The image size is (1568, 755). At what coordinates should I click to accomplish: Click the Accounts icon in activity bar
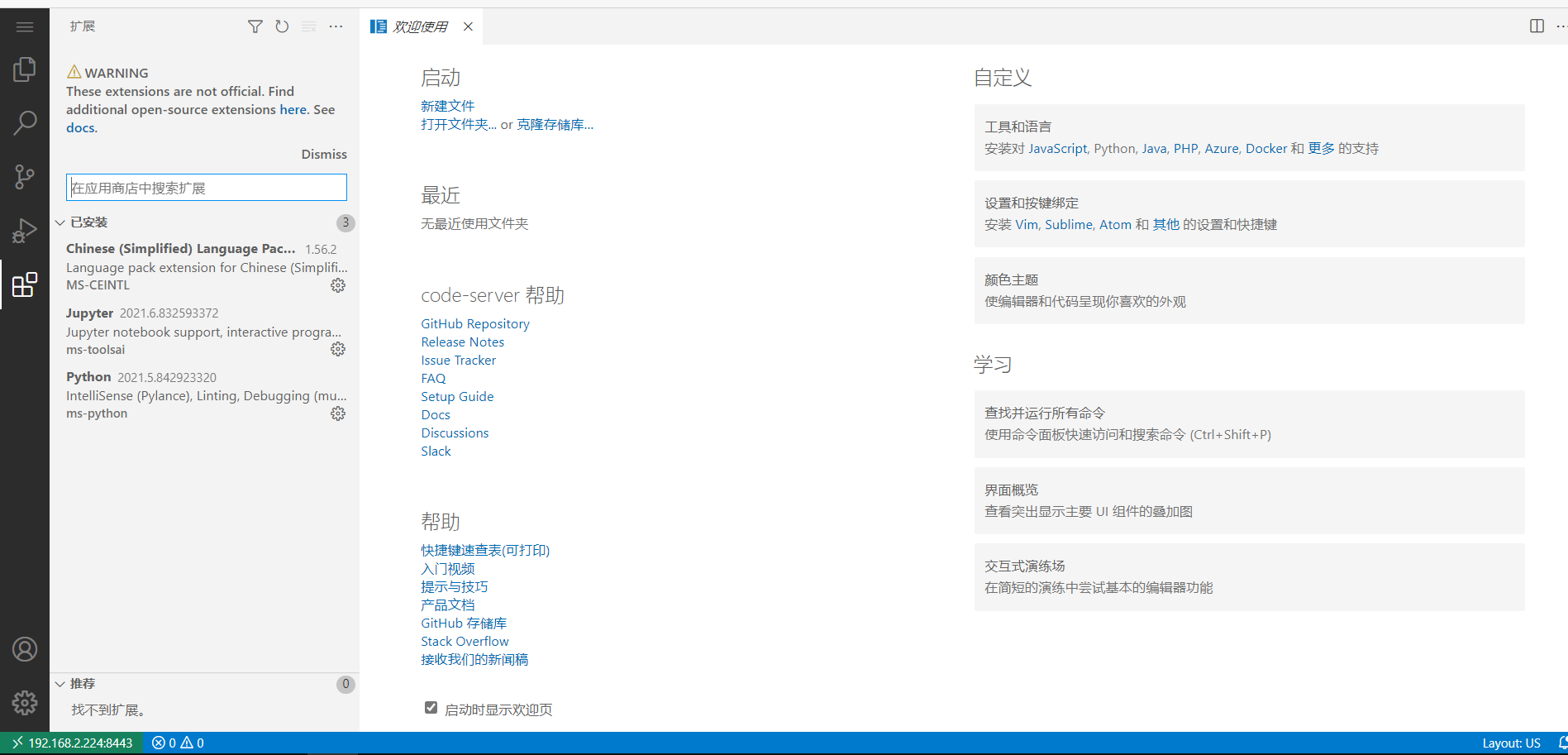tap(25, 649)
